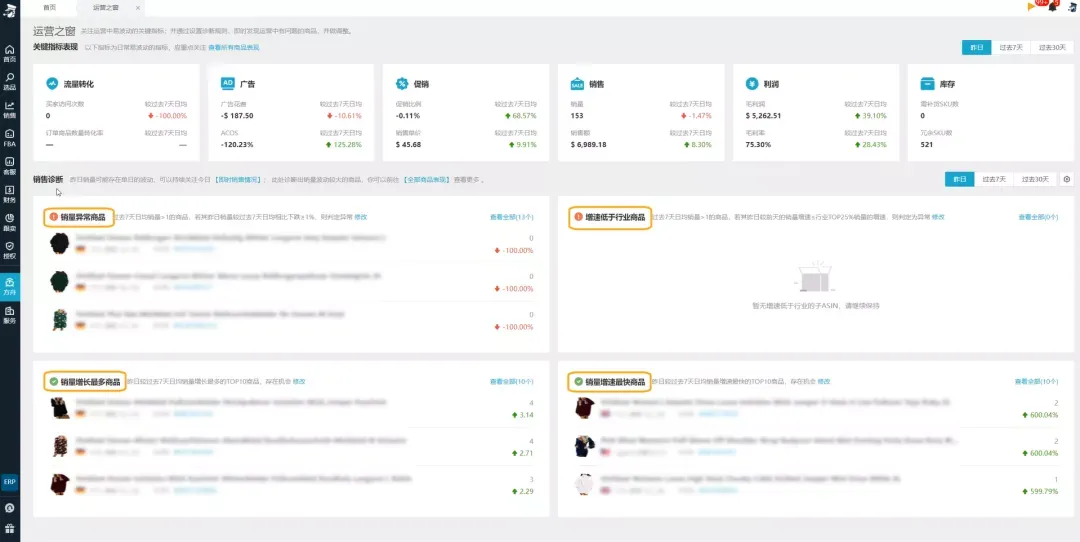Click the user avatar in top-right corner

point(1072,7)
